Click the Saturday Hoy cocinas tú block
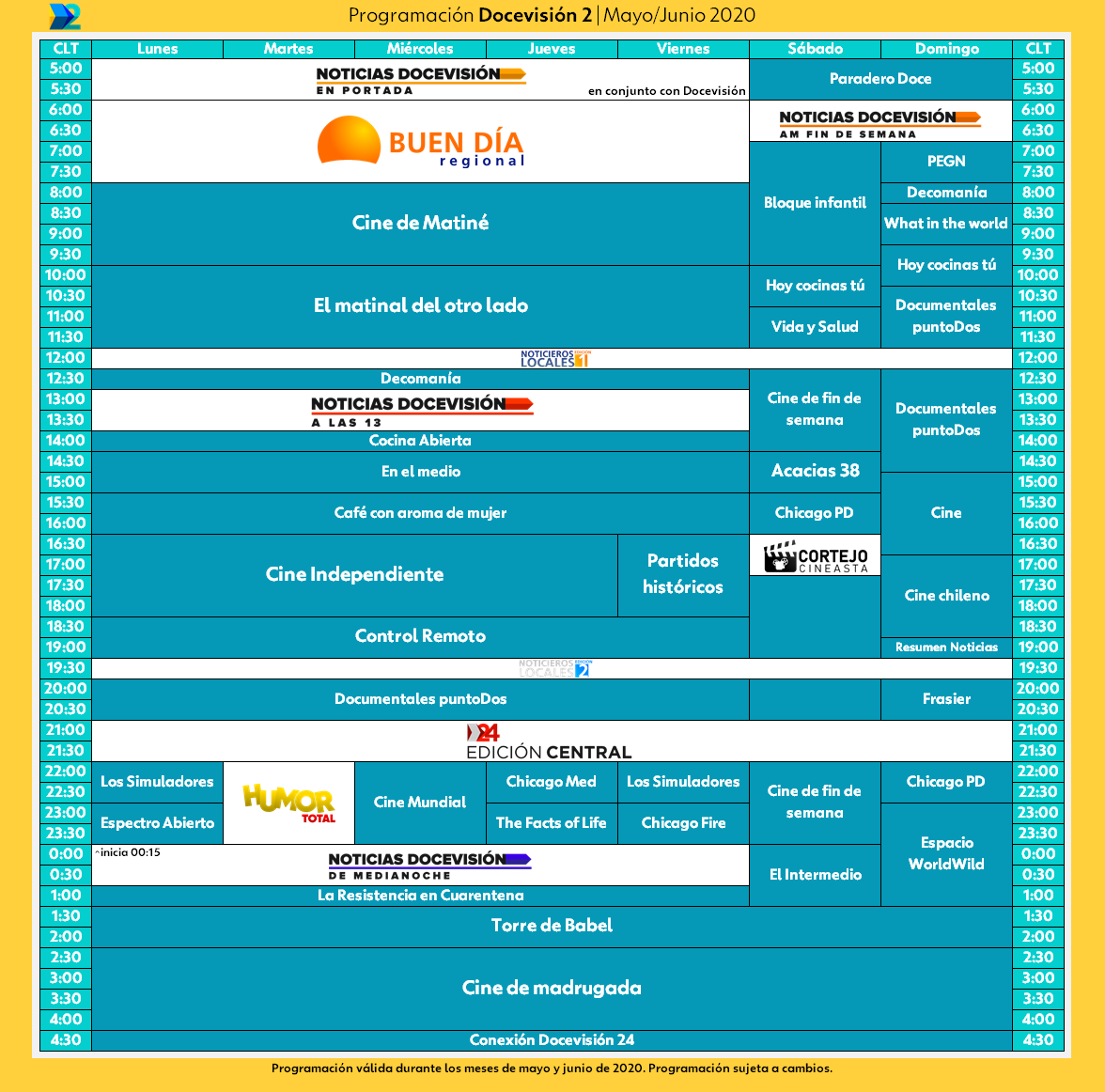The width and height of the screenshot is (1105, 1092). pyautogui.click(x=816, y=287)
